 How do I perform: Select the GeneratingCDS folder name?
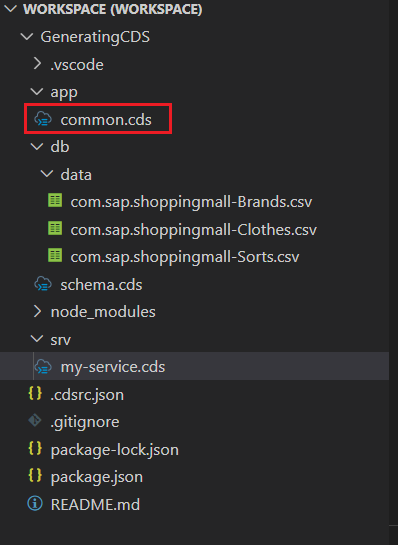[95, 37]
